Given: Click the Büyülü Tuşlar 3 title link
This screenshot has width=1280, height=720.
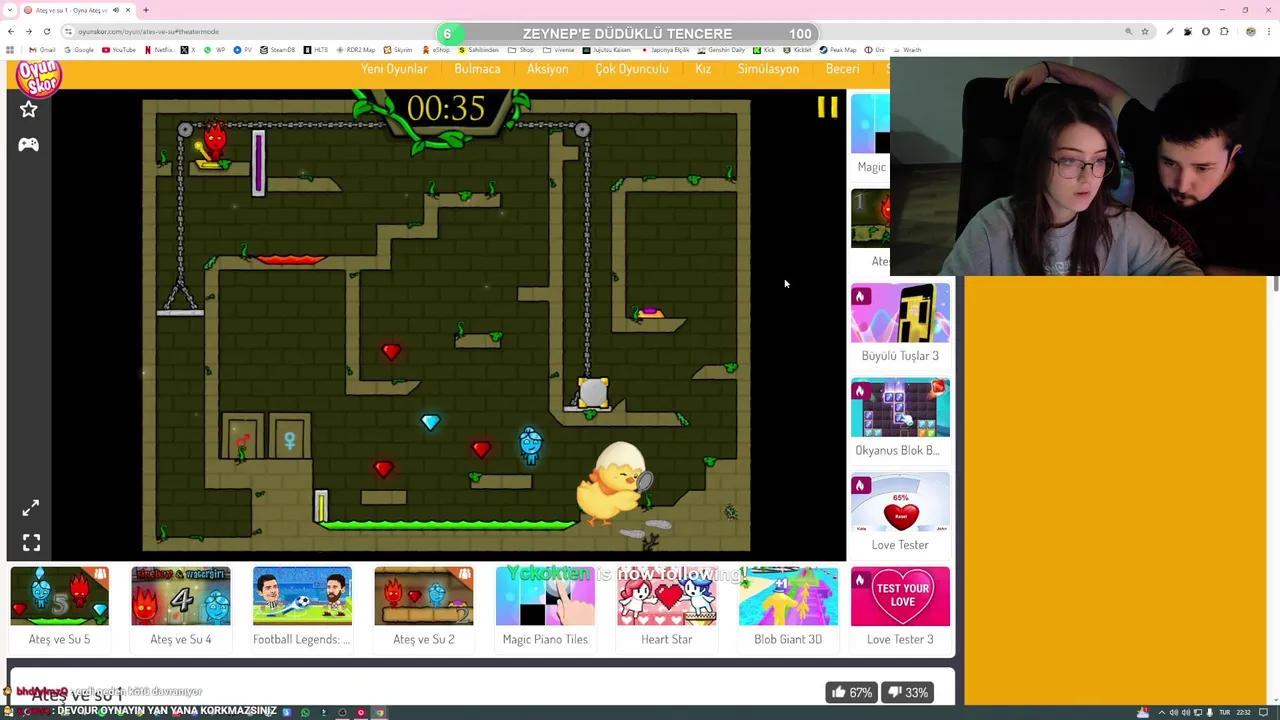Looking at the screenshot, I should (x=900, y=356).
